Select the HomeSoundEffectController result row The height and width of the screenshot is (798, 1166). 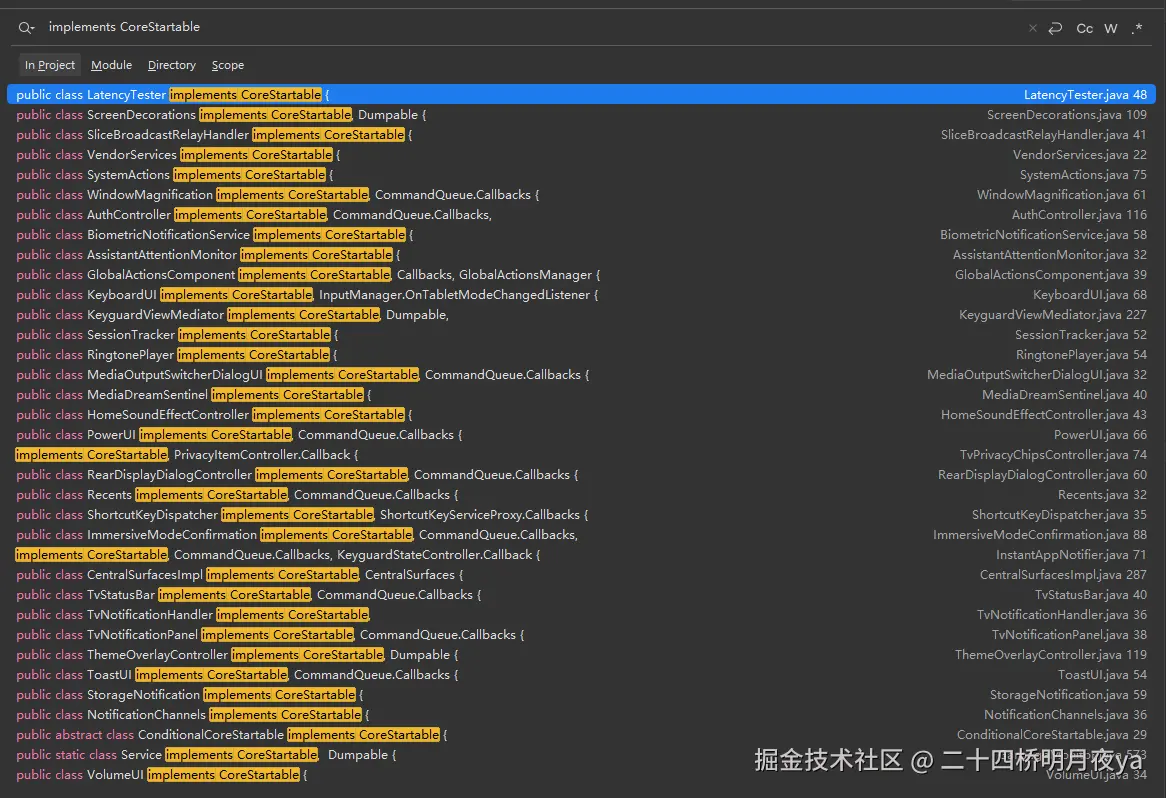582,415
